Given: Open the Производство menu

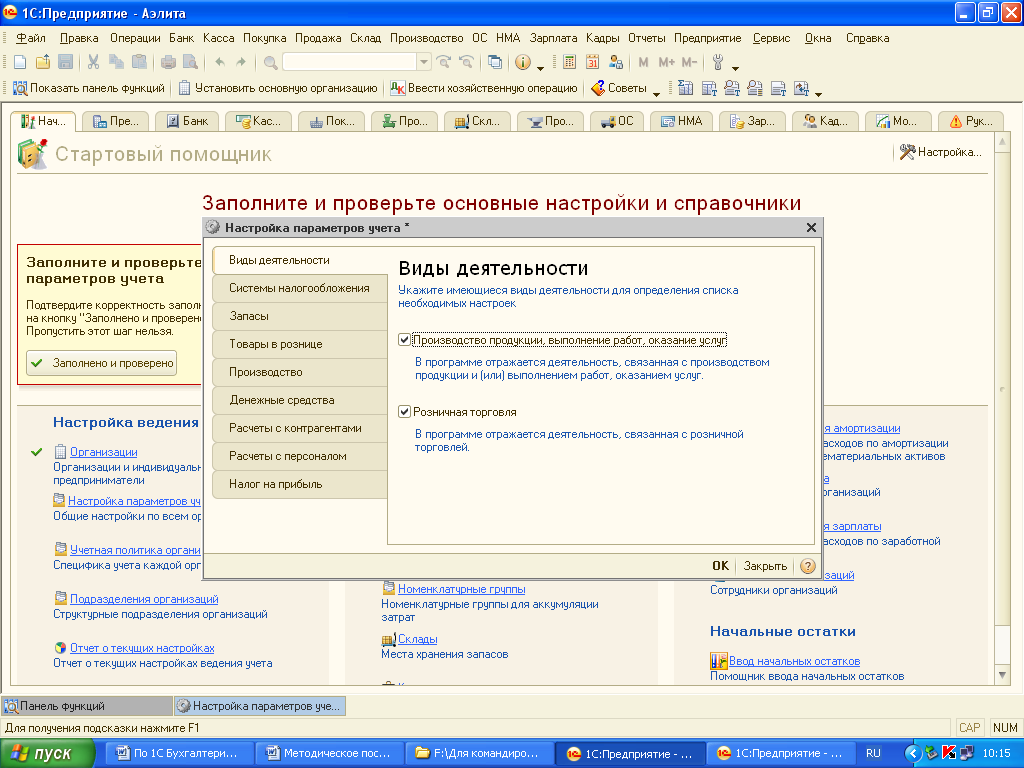Looking at the screenshot, I should point(426,38).
